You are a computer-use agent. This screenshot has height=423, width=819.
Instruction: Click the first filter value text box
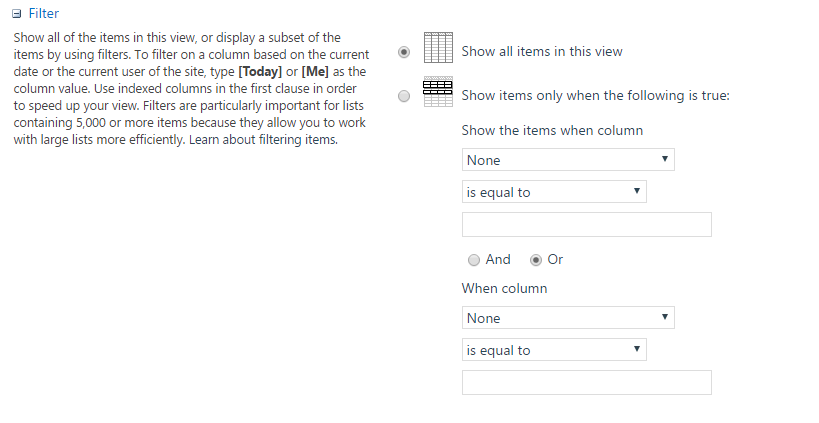click(x=587, y=225)
